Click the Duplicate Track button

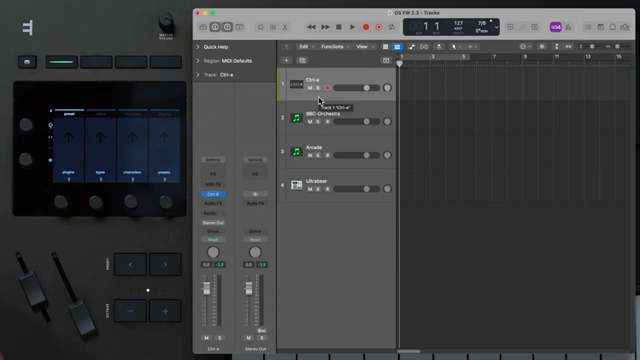[x=302, y=60]
